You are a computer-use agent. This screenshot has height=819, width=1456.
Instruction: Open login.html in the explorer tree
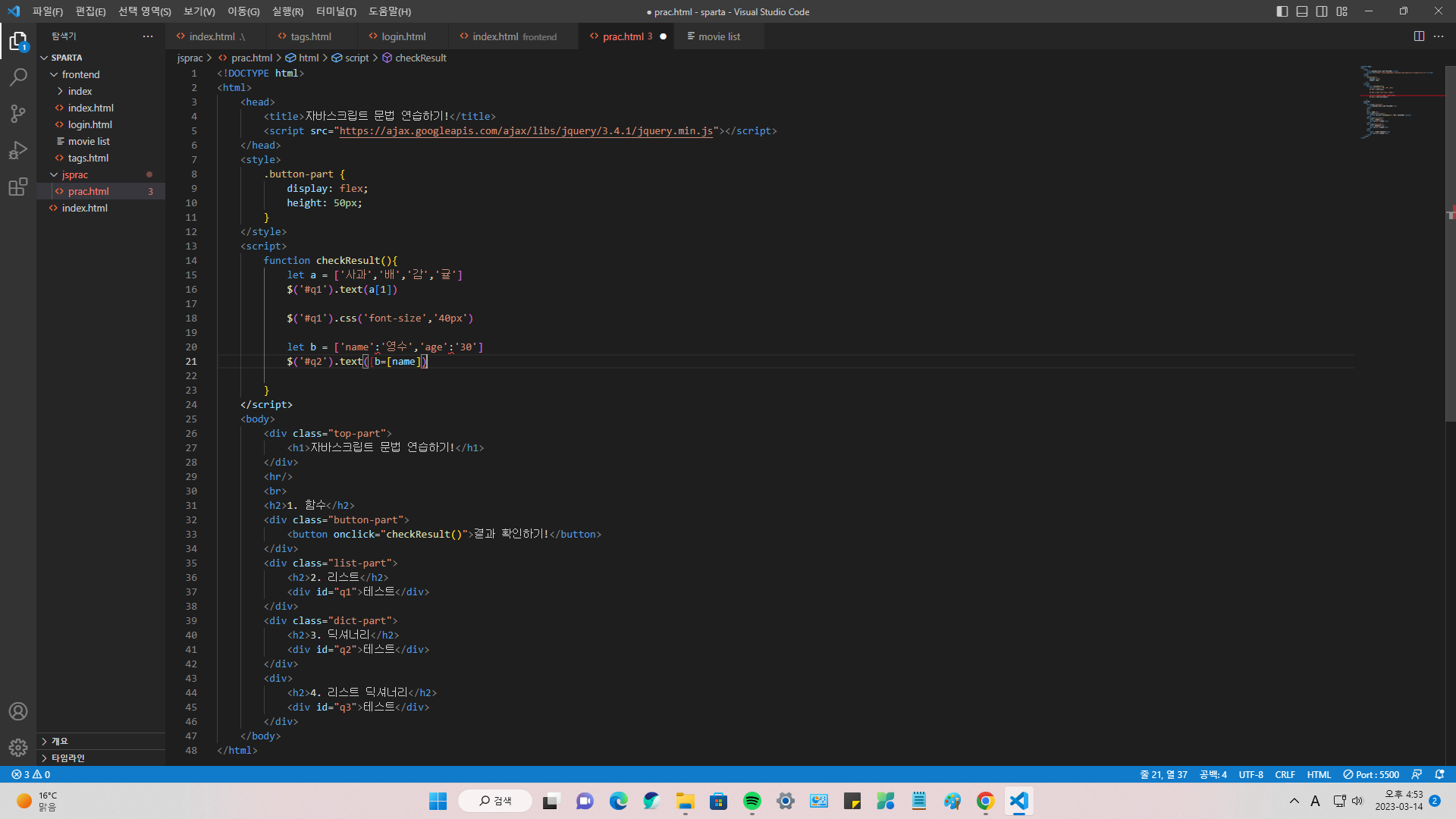click(x=101, y=124)
